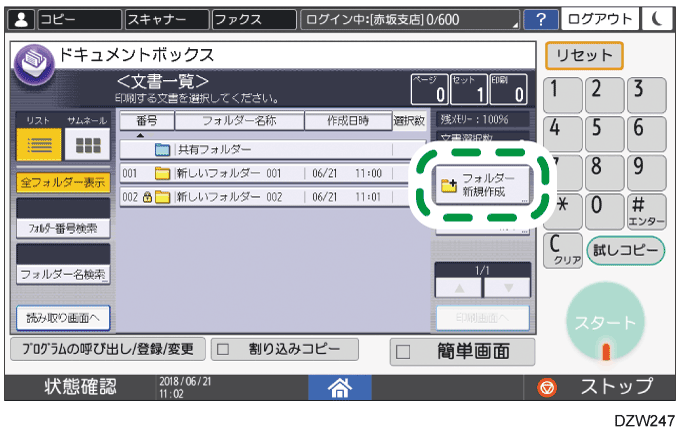Tap the red stop icon
Screen dimensions: 679x431
(x=546, y=387)
